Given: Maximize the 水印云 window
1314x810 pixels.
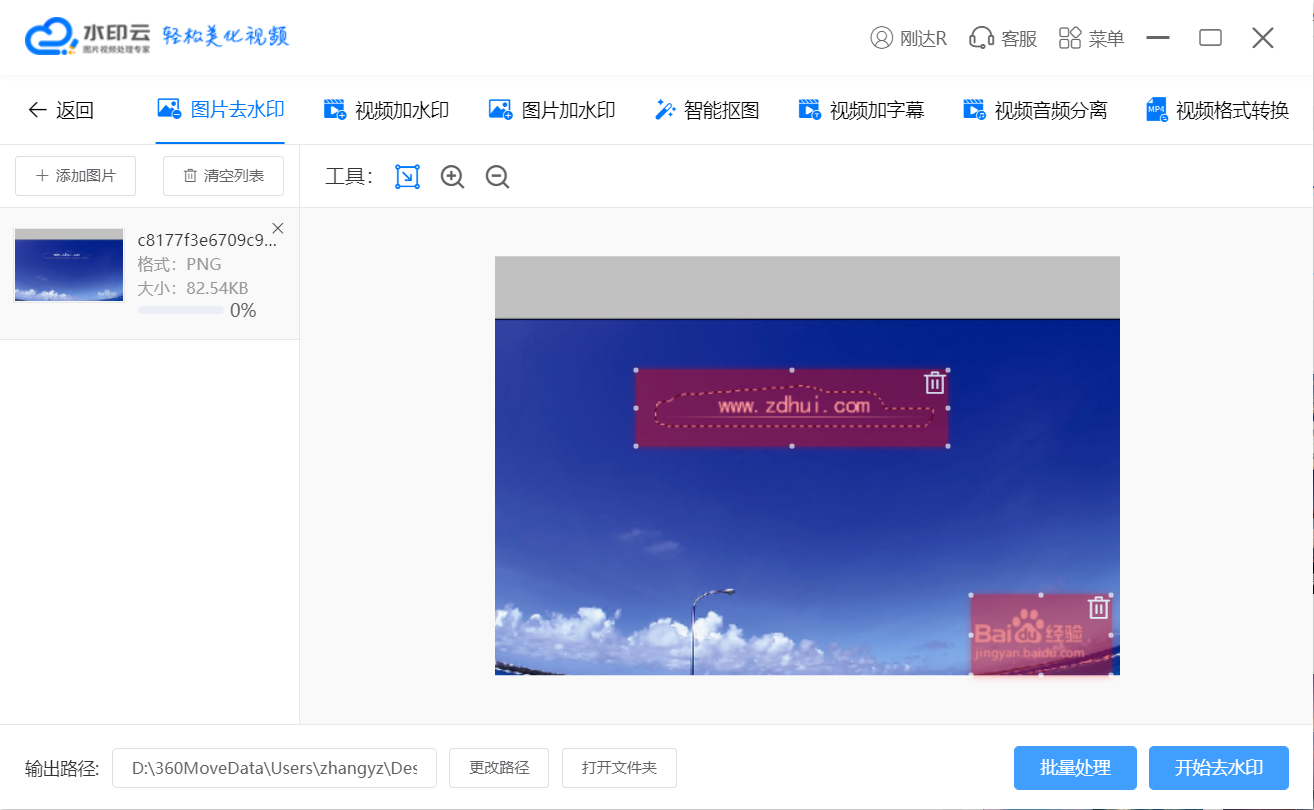Looking at the screenshot, I should [1210, 38].
